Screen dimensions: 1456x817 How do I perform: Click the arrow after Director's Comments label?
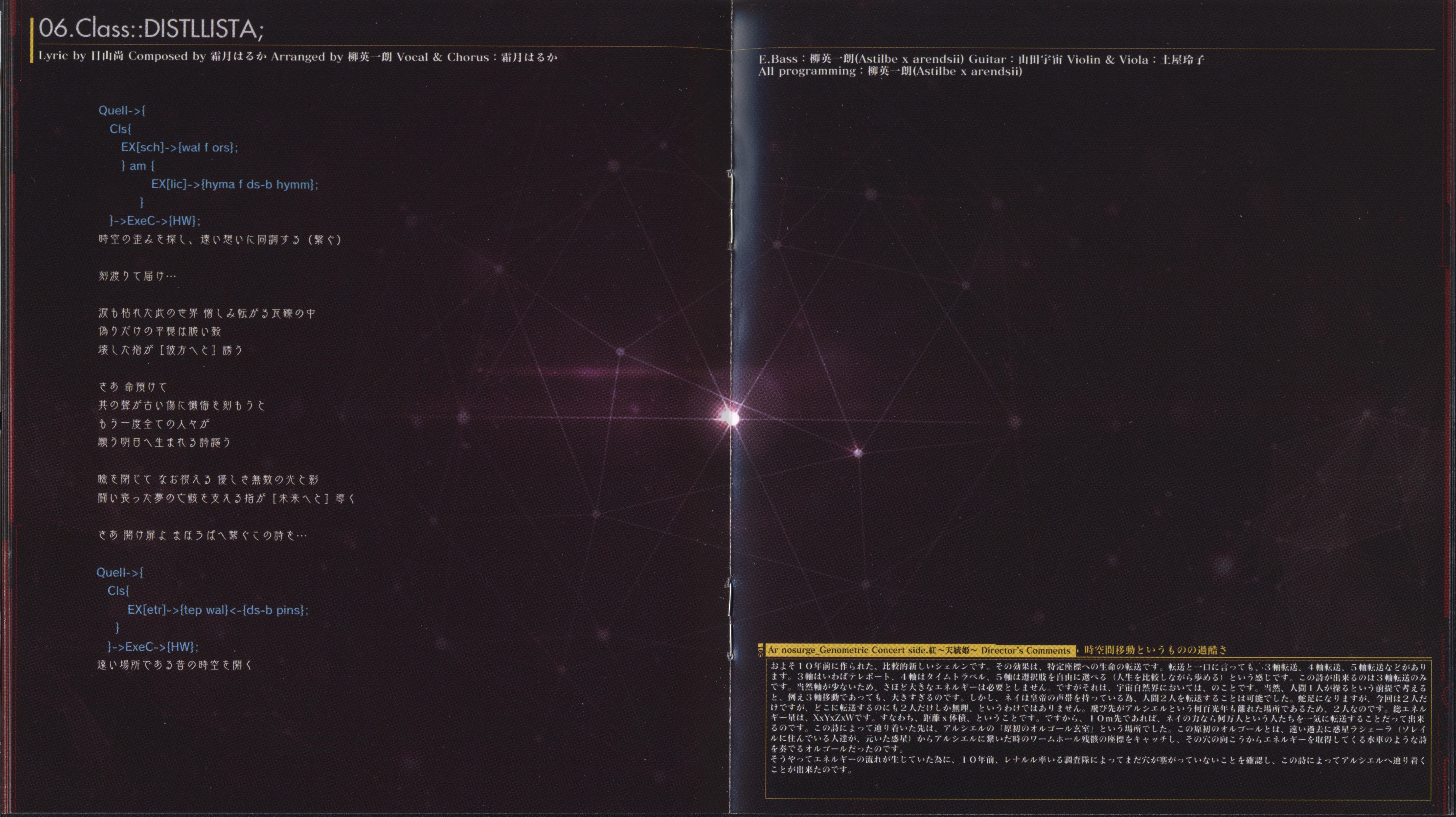pos(1077,650)
